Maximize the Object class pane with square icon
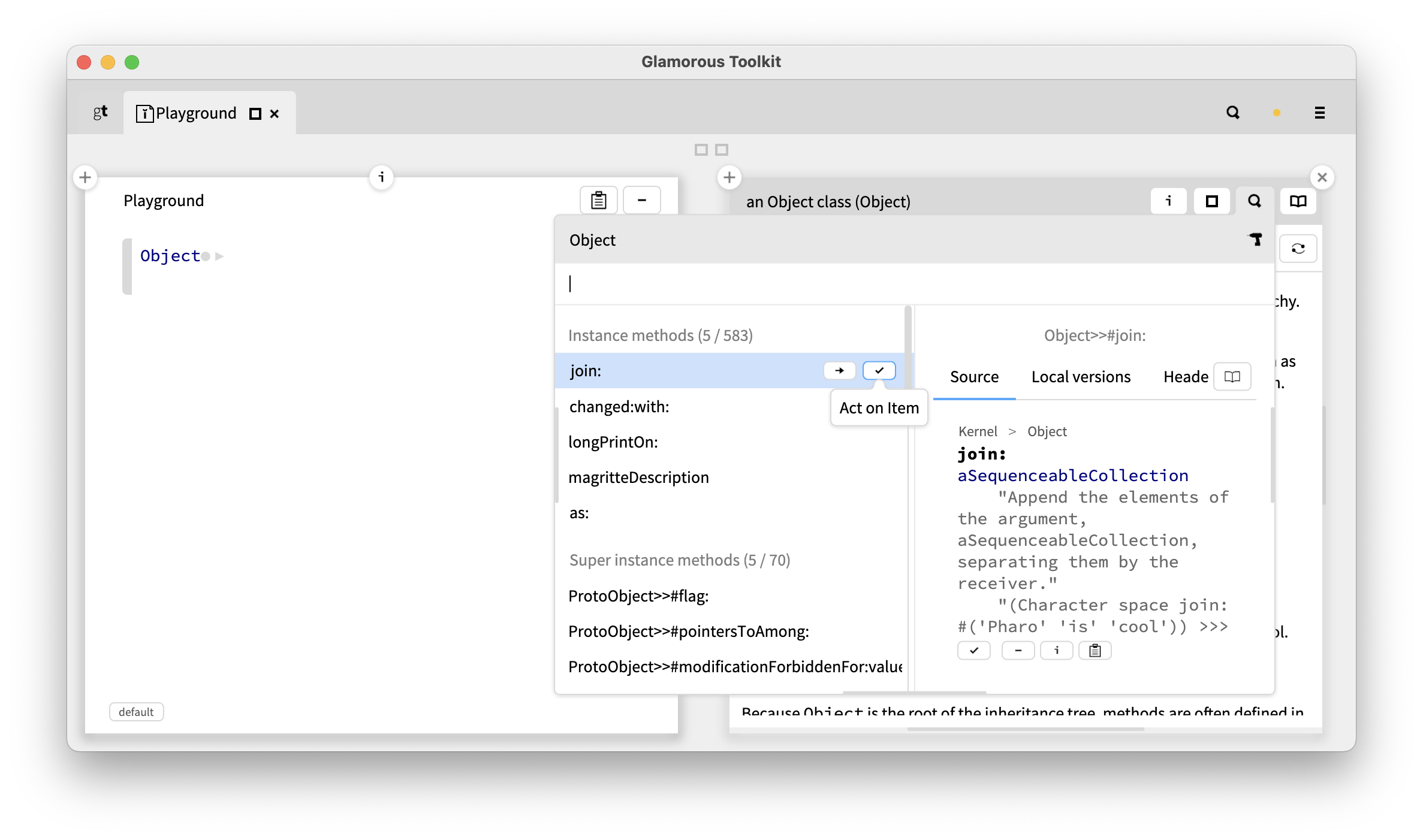 [1211, 201]
